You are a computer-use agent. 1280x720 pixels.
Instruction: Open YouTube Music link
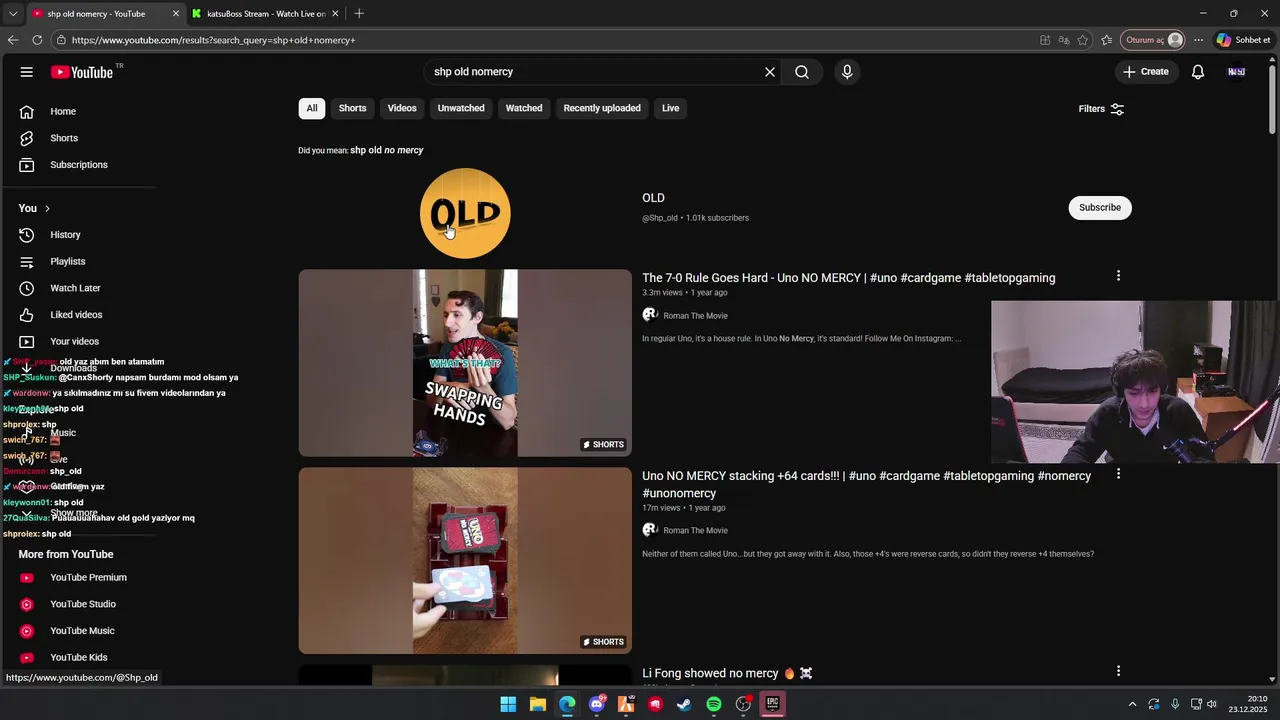pyautogui.click(x=80, y=631)
